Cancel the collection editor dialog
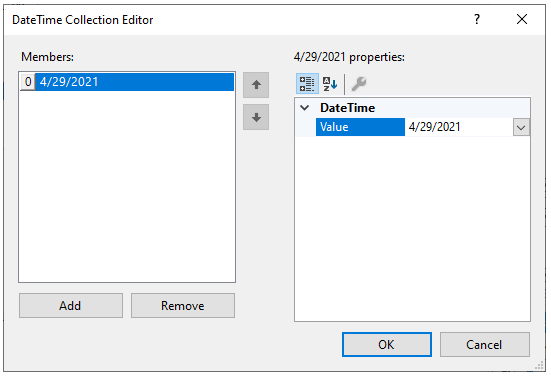Viewport: 551px width, 376px height. (x=485, y=345)
